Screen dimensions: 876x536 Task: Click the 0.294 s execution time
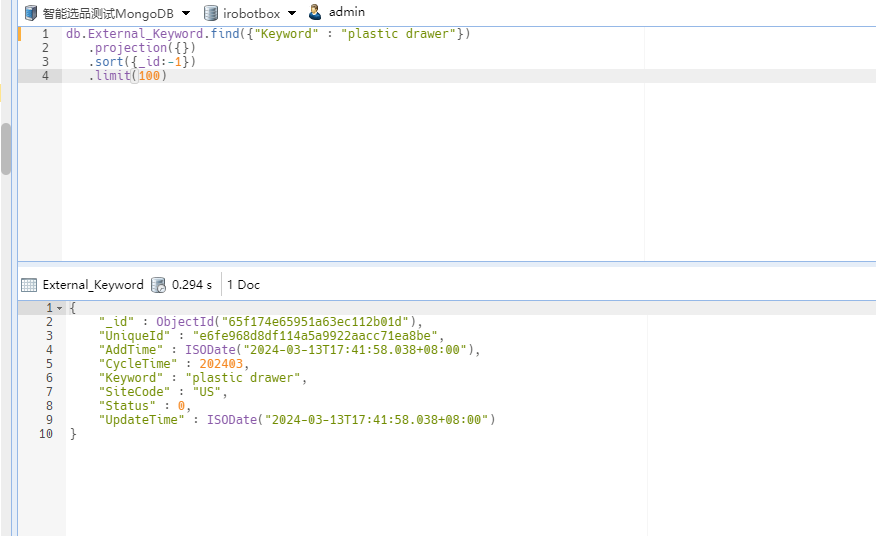click(192, 285)
